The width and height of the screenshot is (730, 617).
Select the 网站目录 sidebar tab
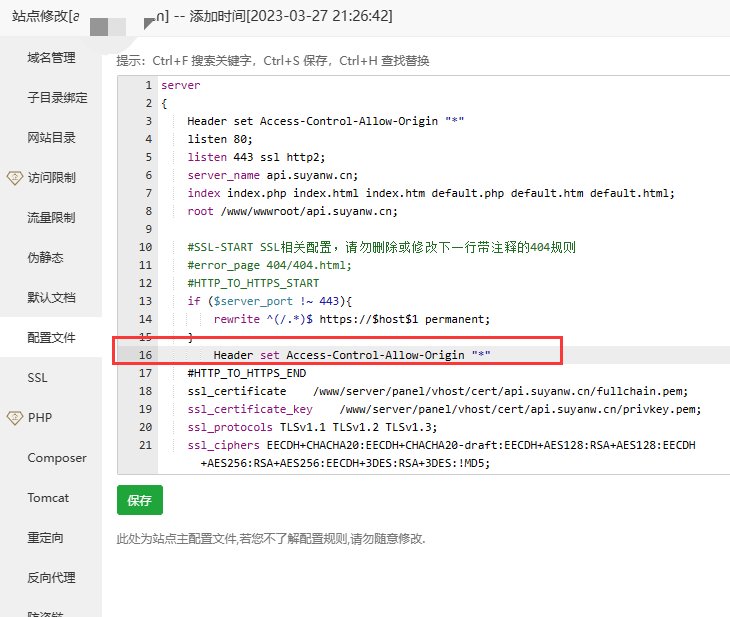coord(51,138)
